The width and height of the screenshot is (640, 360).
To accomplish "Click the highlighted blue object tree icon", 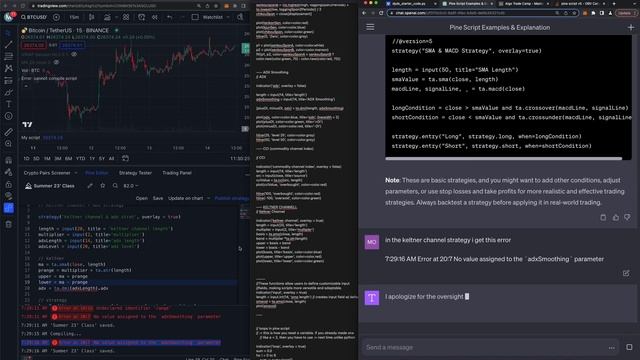I will (x=9, y=208).
